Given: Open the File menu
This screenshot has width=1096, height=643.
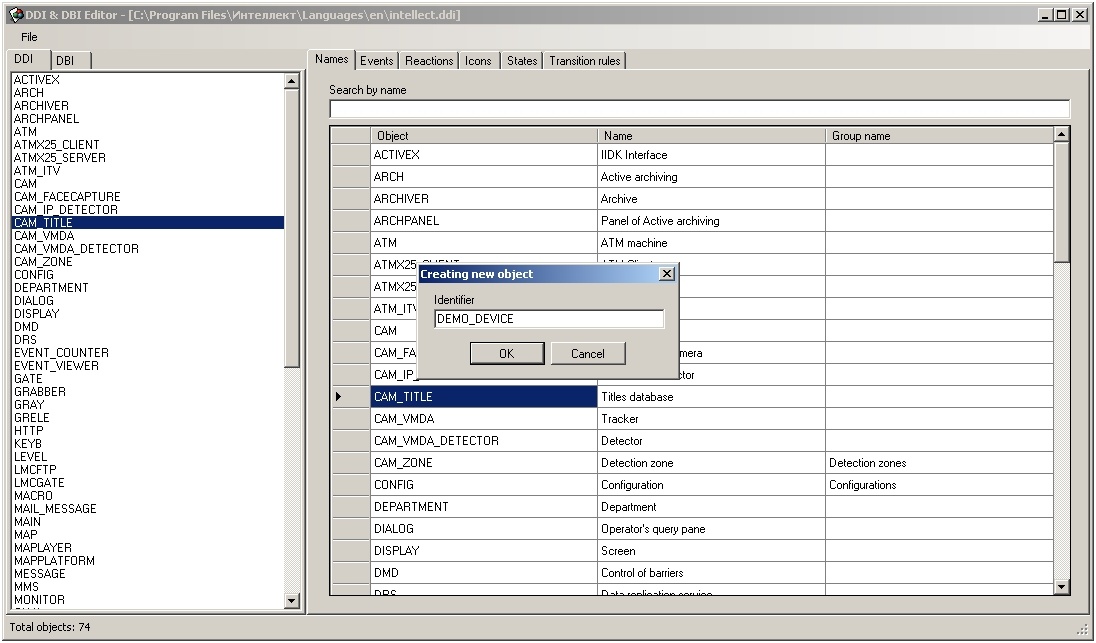Looking at the screenshot, I should [29, 37].
